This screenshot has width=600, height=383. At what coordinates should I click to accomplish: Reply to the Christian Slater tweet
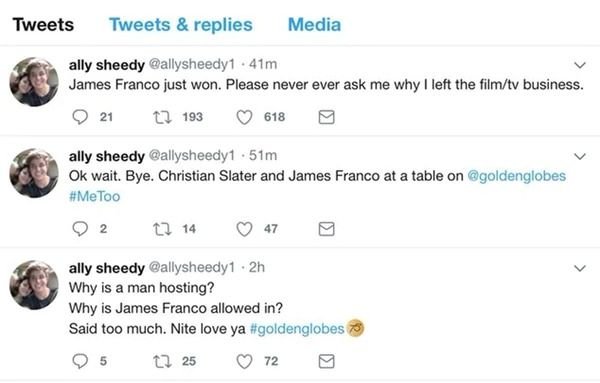coord(80,229)
